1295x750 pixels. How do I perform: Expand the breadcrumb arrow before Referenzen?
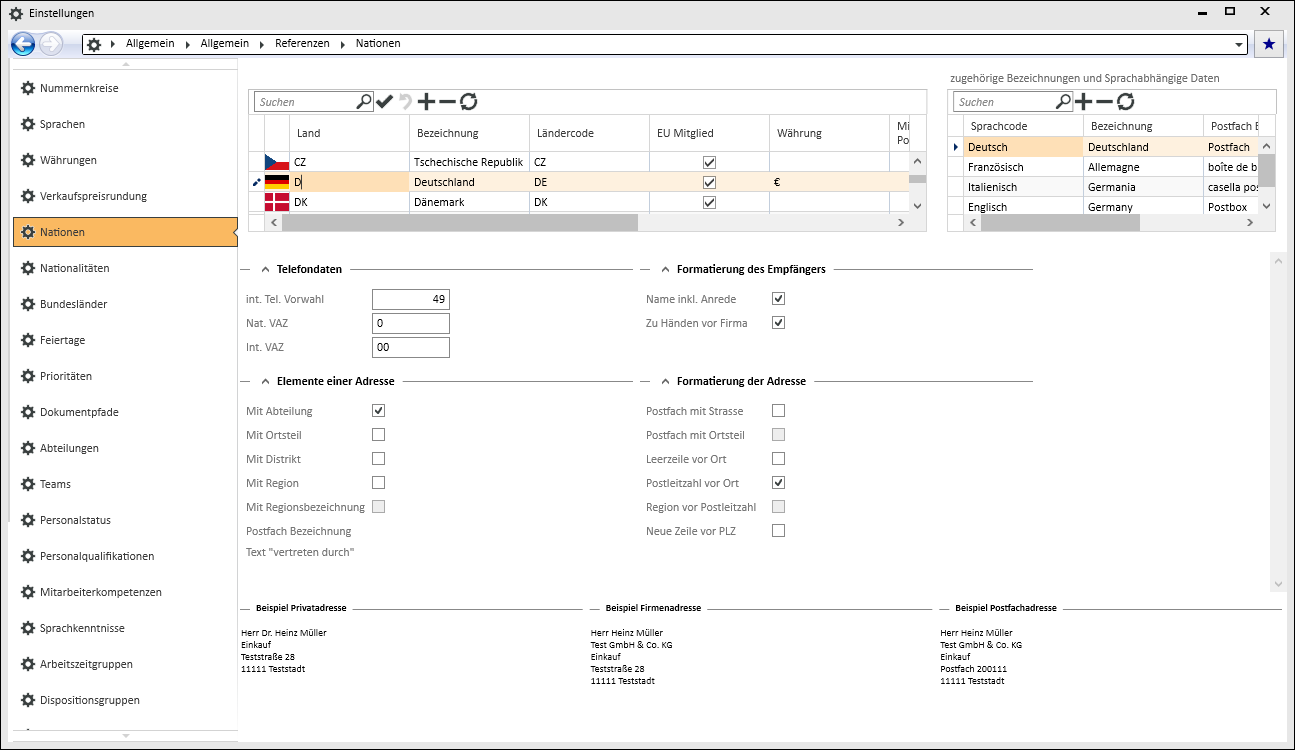263,44
